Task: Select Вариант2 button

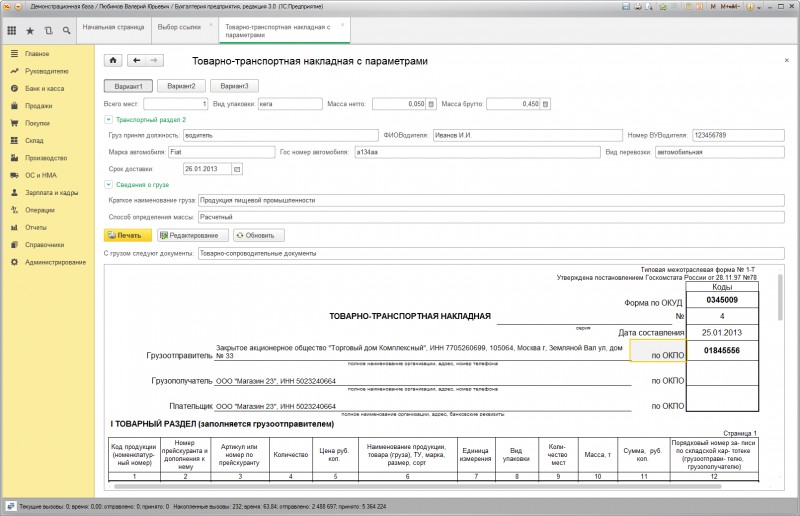Action: (x=182, y=86)
